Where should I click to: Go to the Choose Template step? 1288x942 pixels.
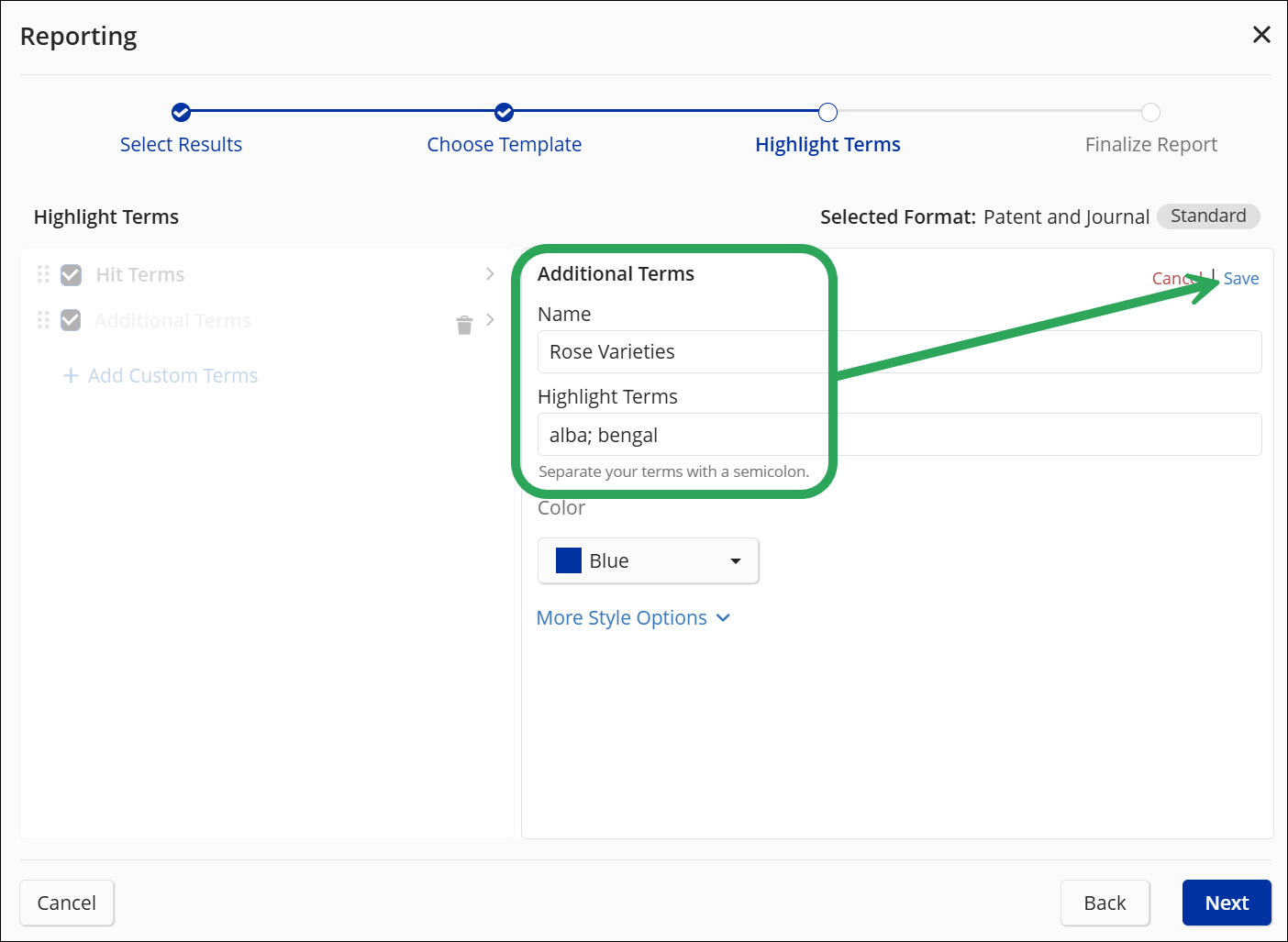coord(504,144)
